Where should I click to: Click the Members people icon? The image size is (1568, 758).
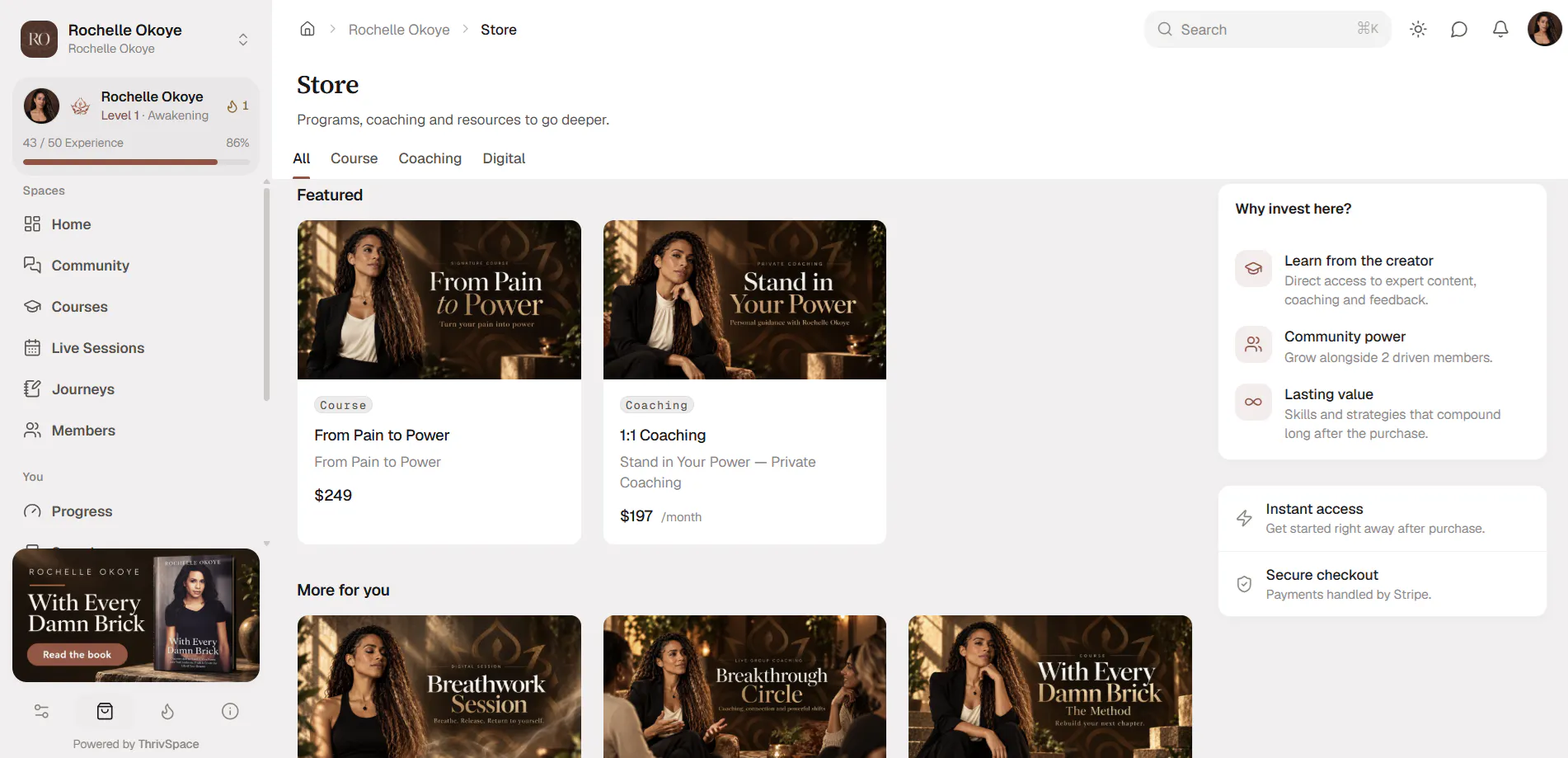[32, 431]
